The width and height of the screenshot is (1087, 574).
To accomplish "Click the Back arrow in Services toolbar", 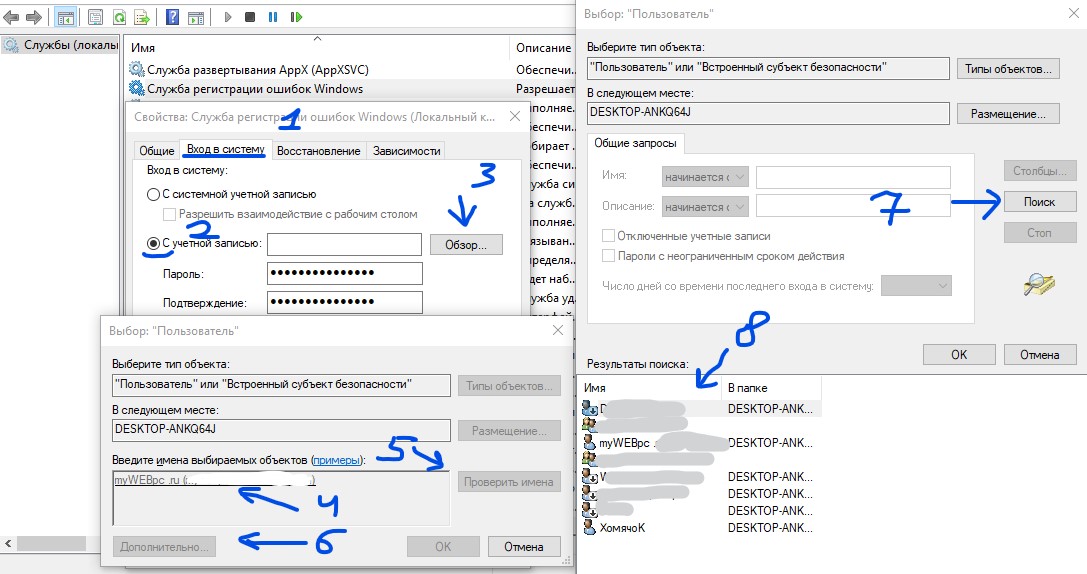I will tap(11, 17).
